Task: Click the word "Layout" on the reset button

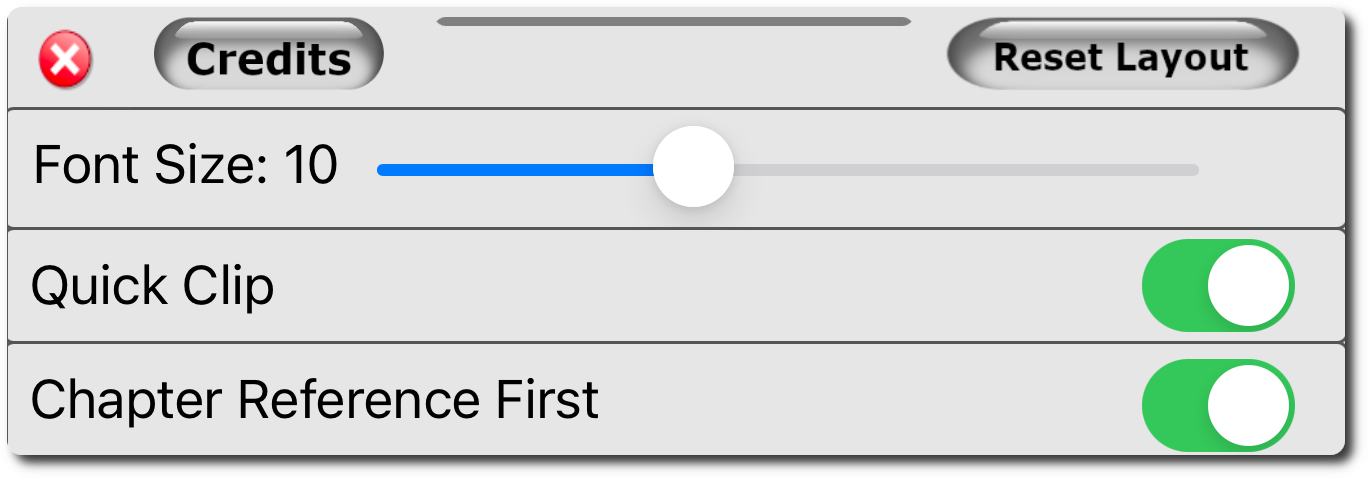Action: [1183, 57]
